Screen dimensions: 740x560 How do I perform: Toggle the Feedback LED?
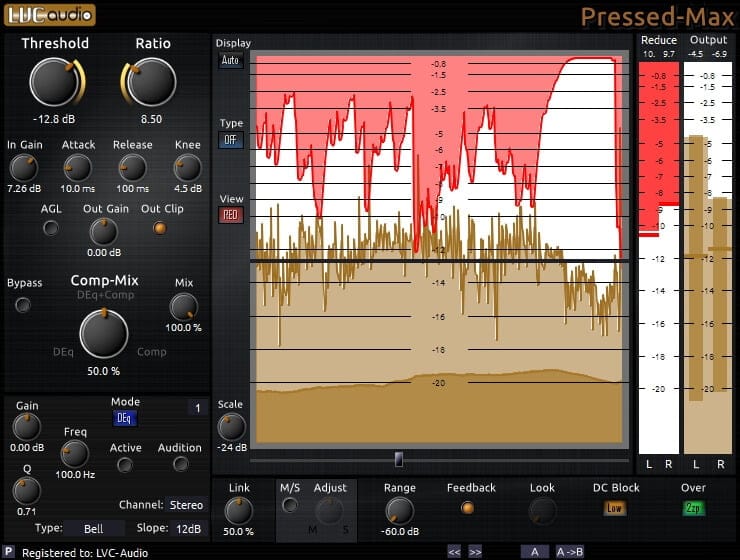pyautogui.click(x=467, y=508)
